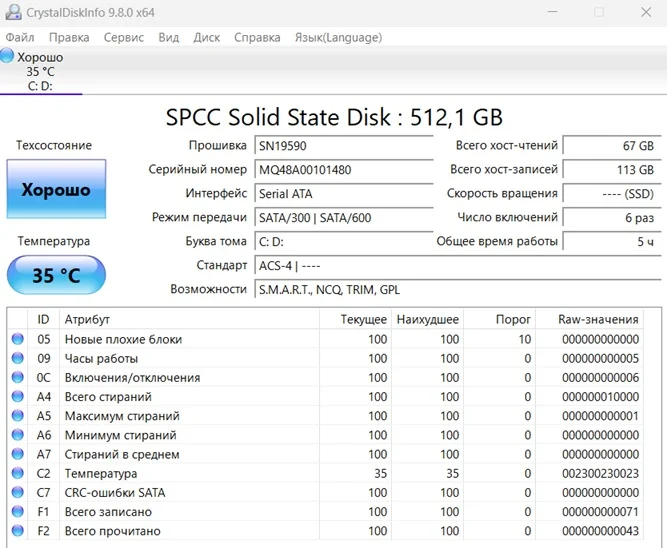This screenshot has height=548, width=667.
Task: Click the 35 °C temperature button
Action: [x=56, y=275]
